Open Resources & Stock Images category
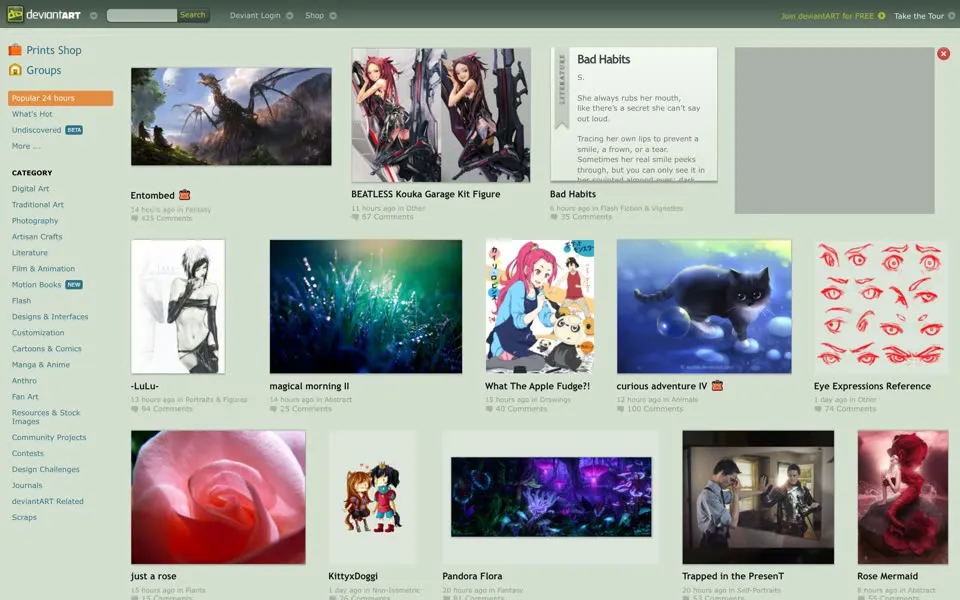 [46, 417]
